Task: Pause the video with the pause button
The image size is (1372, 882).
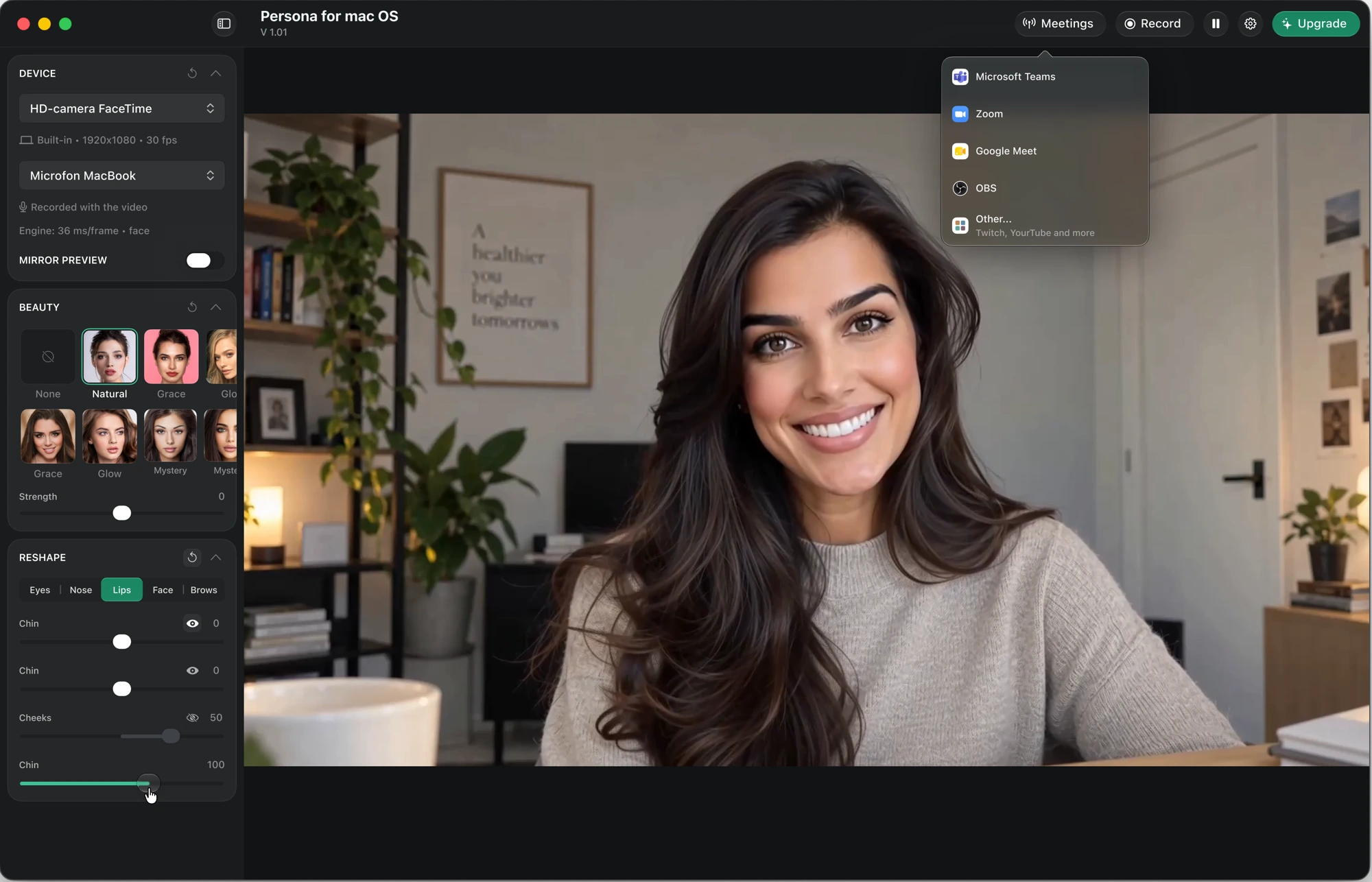Action: [1216, 24]
